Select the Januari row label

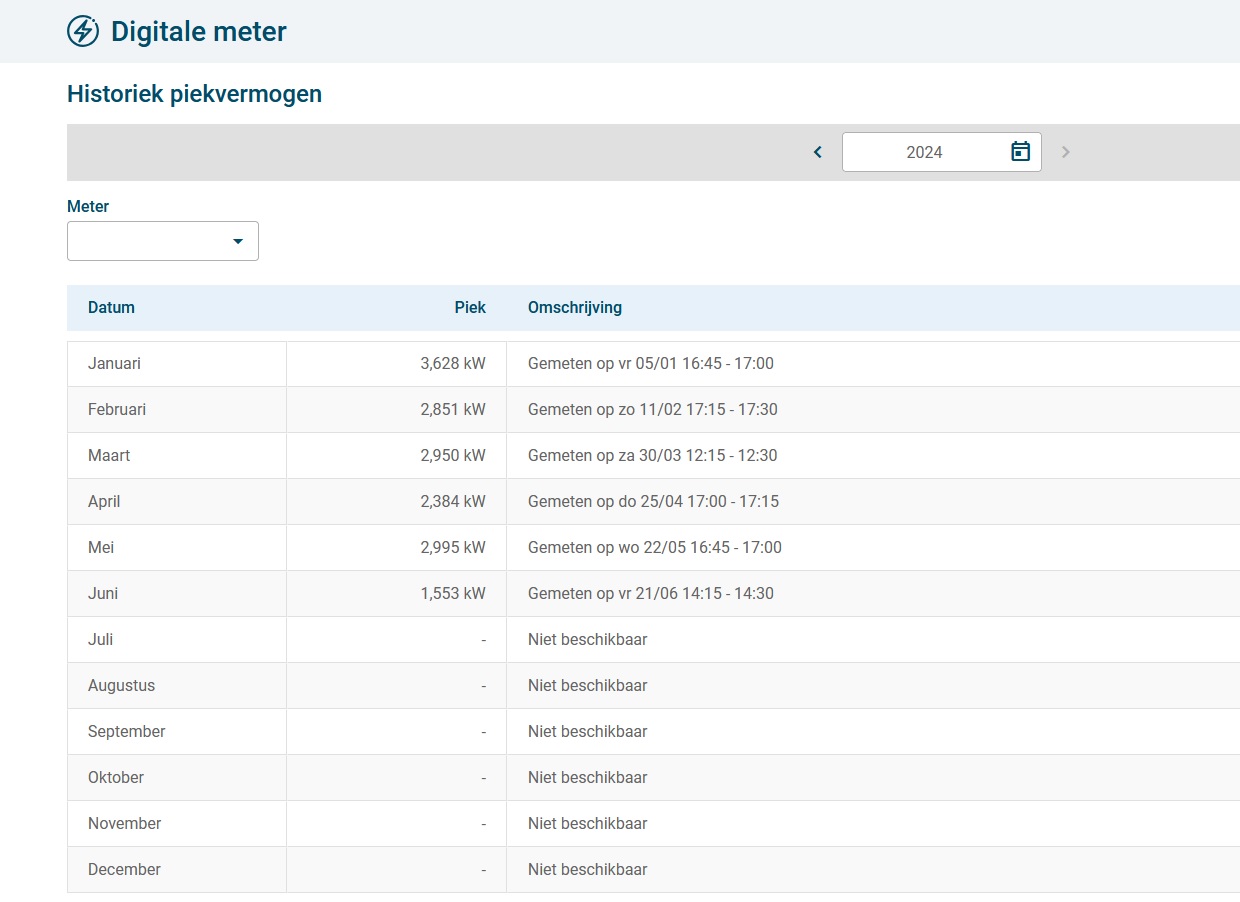[x=114, y=364]
